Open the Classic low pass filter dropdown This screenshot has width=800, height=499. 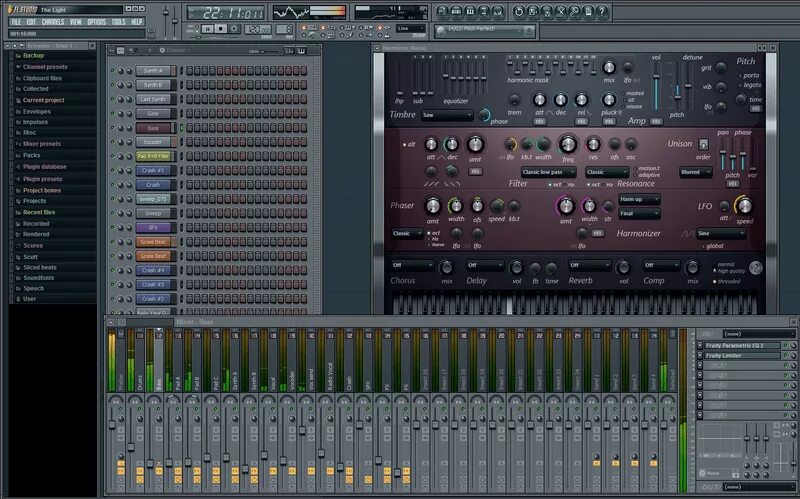[x=548, y=172]
